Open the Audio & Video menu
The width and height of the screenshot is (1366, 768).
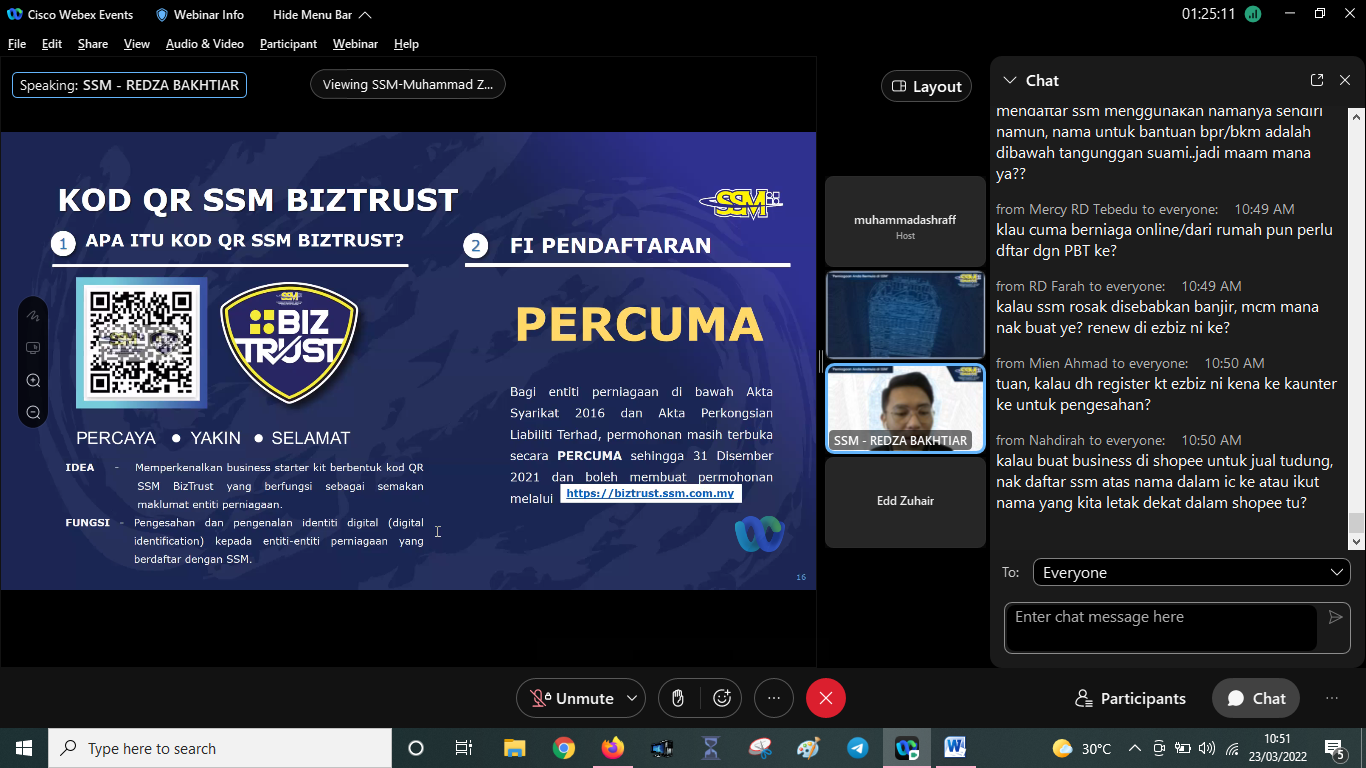[x=204, y=44]
